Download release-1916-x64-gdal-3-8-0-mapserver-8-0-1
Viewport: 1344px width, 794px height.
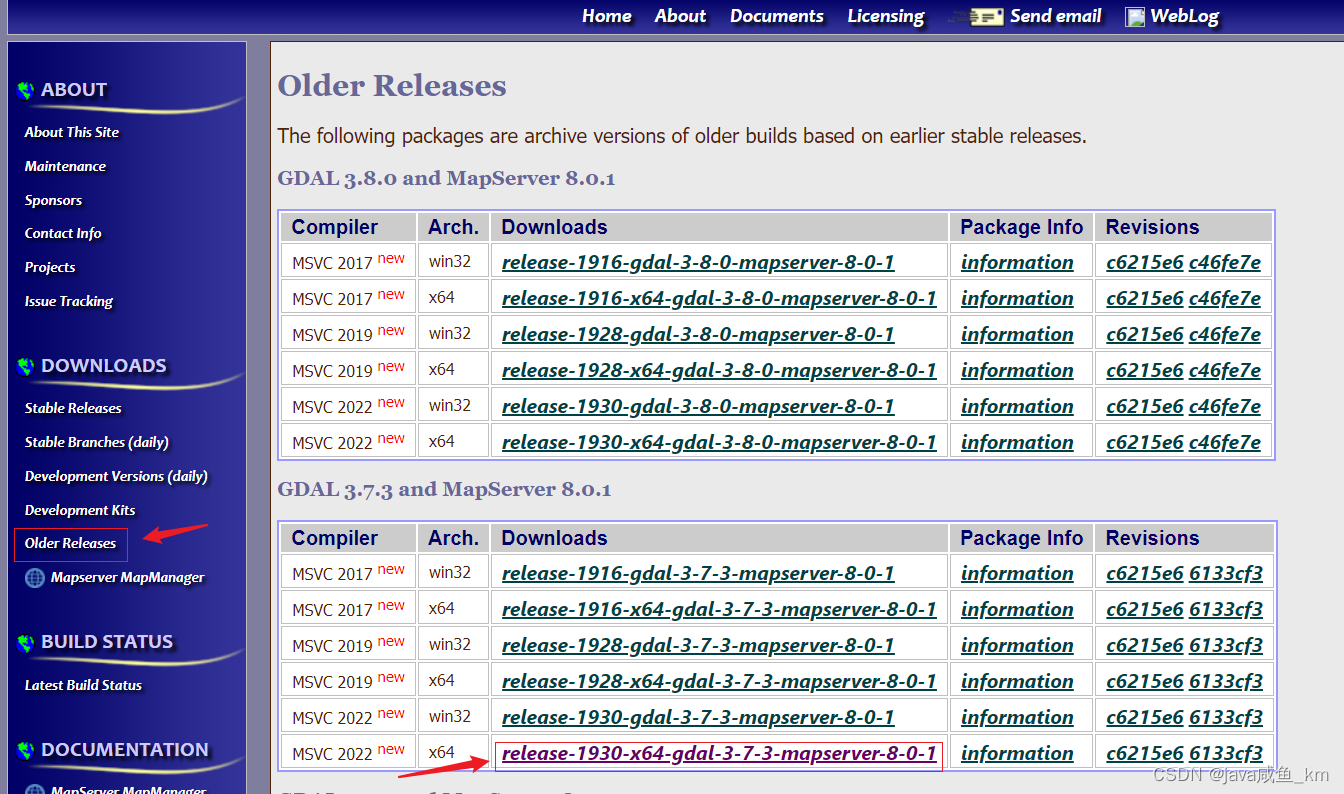[x=719, y=298]
